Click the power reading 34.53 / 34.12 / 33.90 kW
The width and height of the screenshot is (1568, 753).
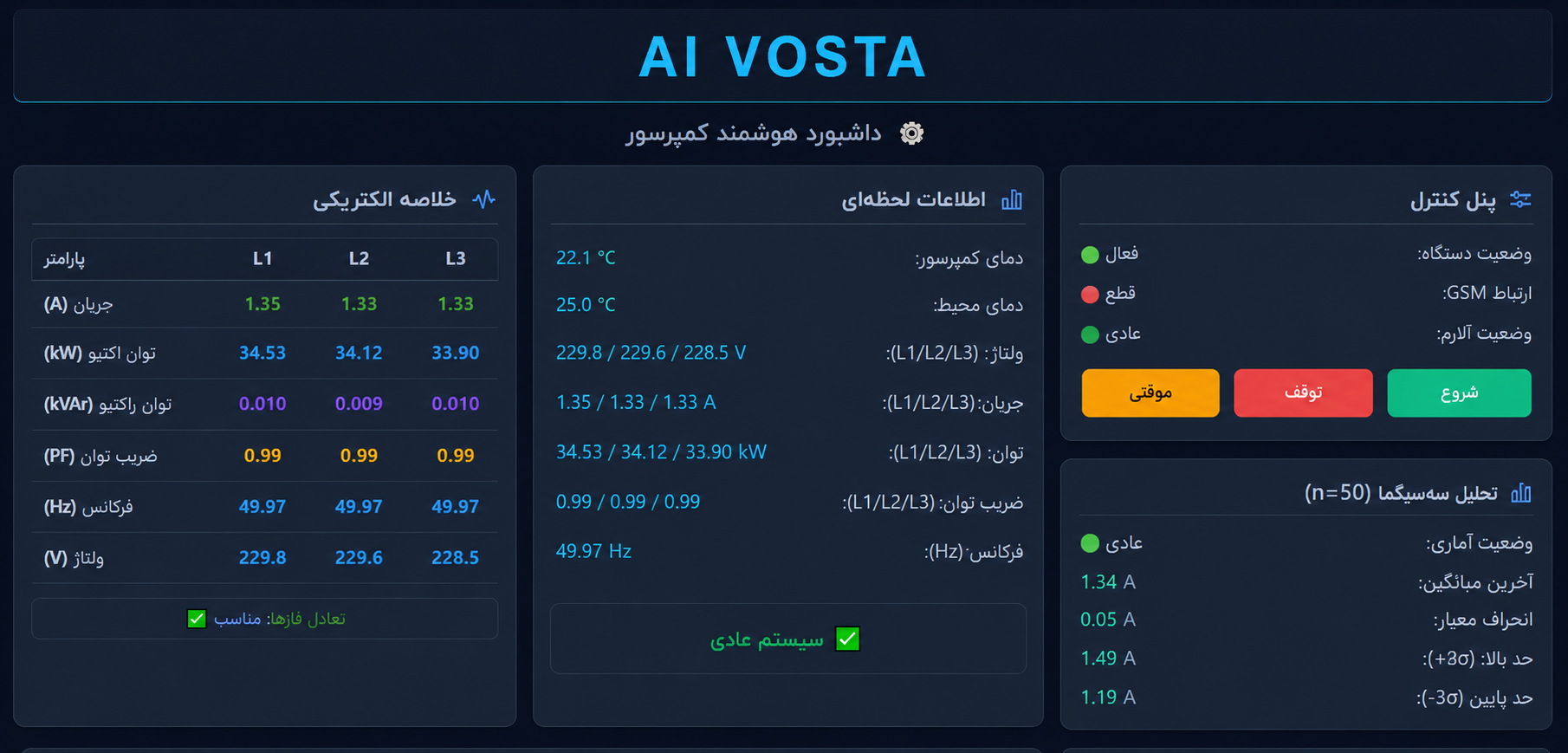point(661,452)
